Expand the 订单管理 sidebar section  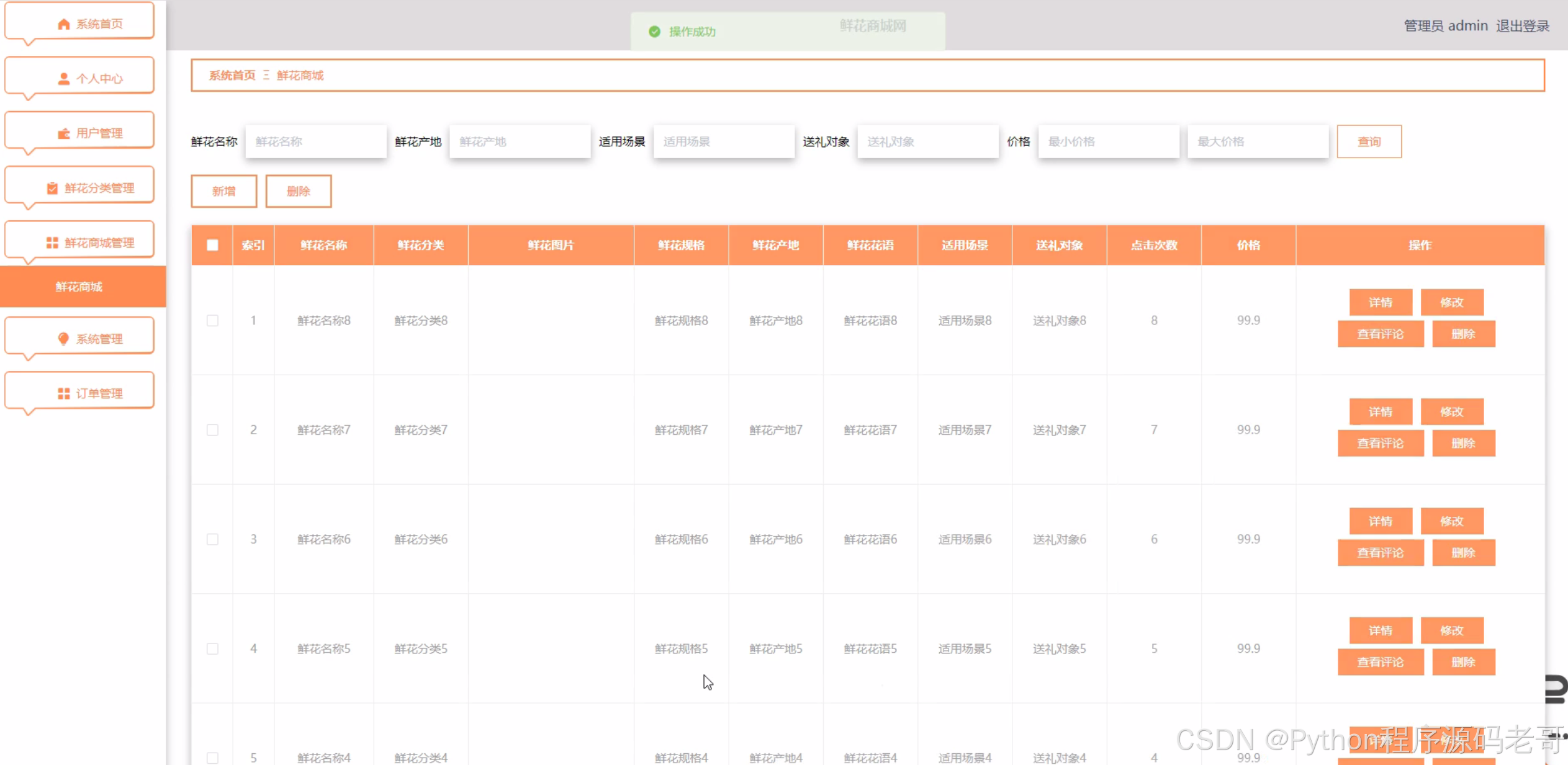click(99, 393)
